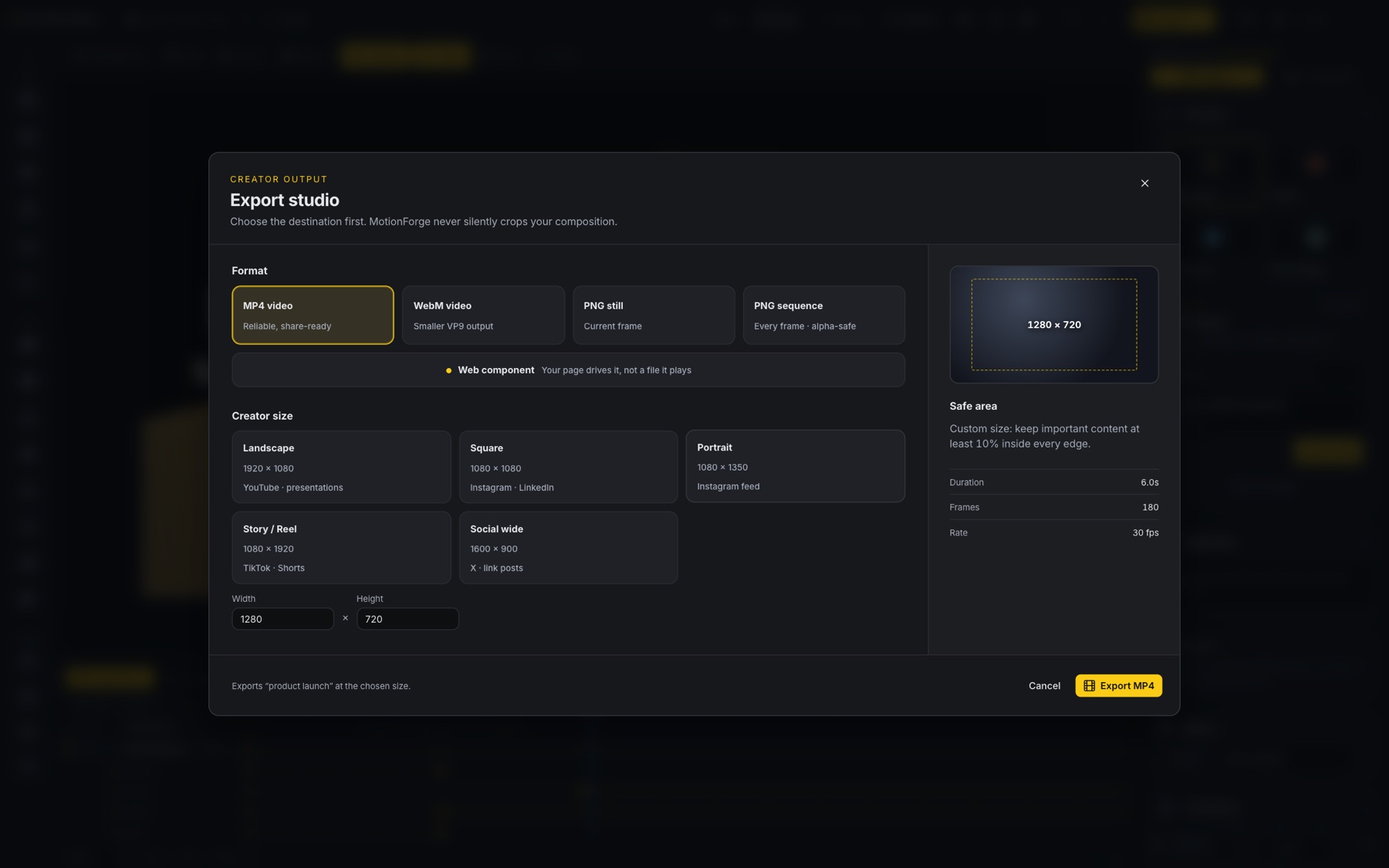Click the Height input field

coord(407,619)
